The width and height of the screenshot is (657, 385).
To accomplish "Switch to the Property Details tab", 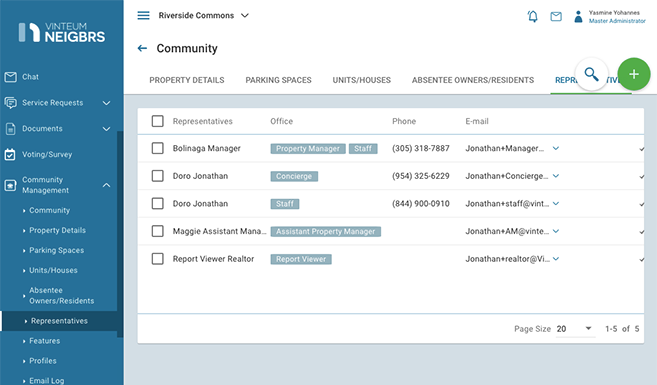I will tap(187, 80).
